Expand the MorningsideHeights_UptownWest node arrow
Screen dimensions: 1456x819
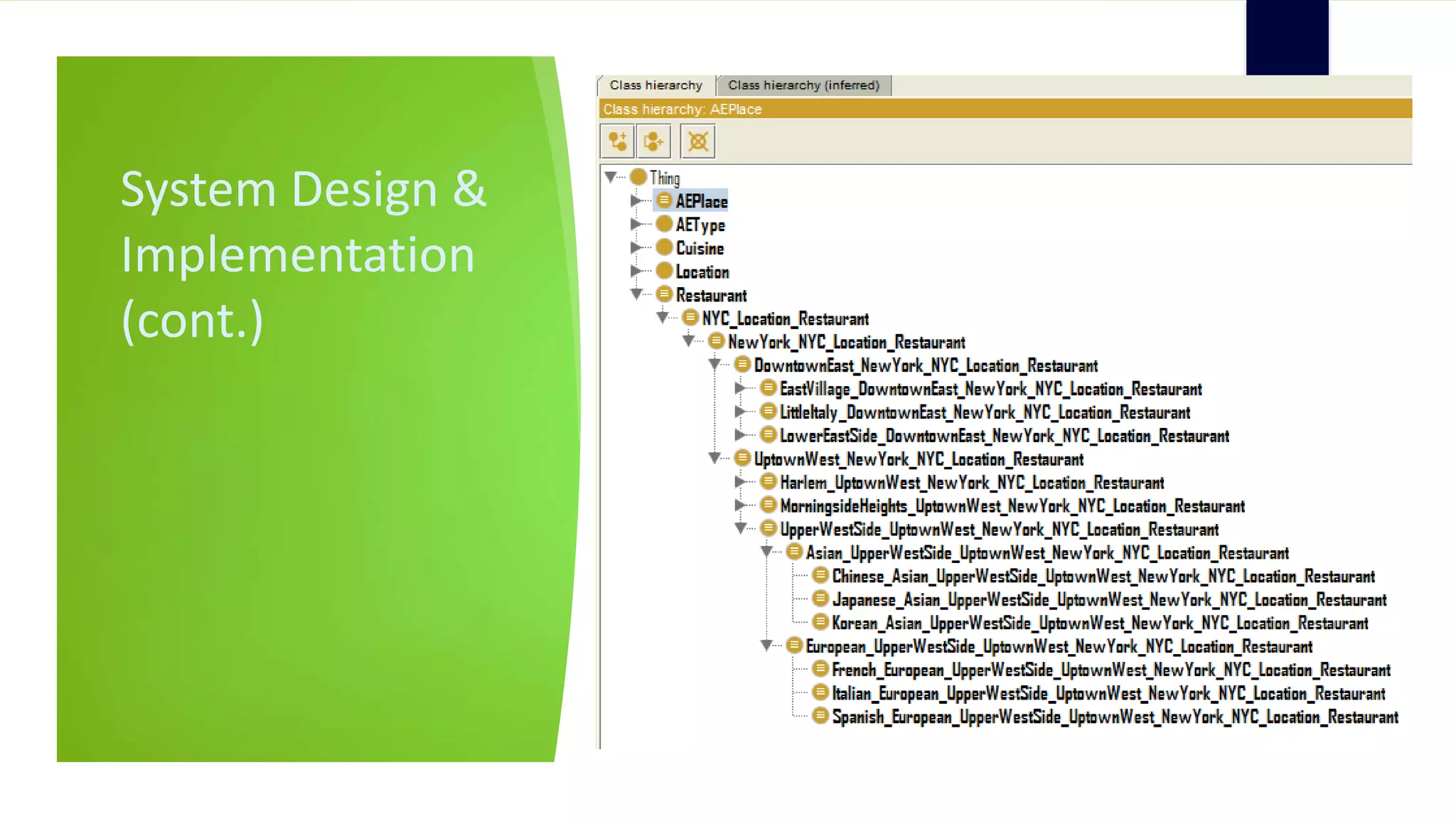tap(740, 505)
